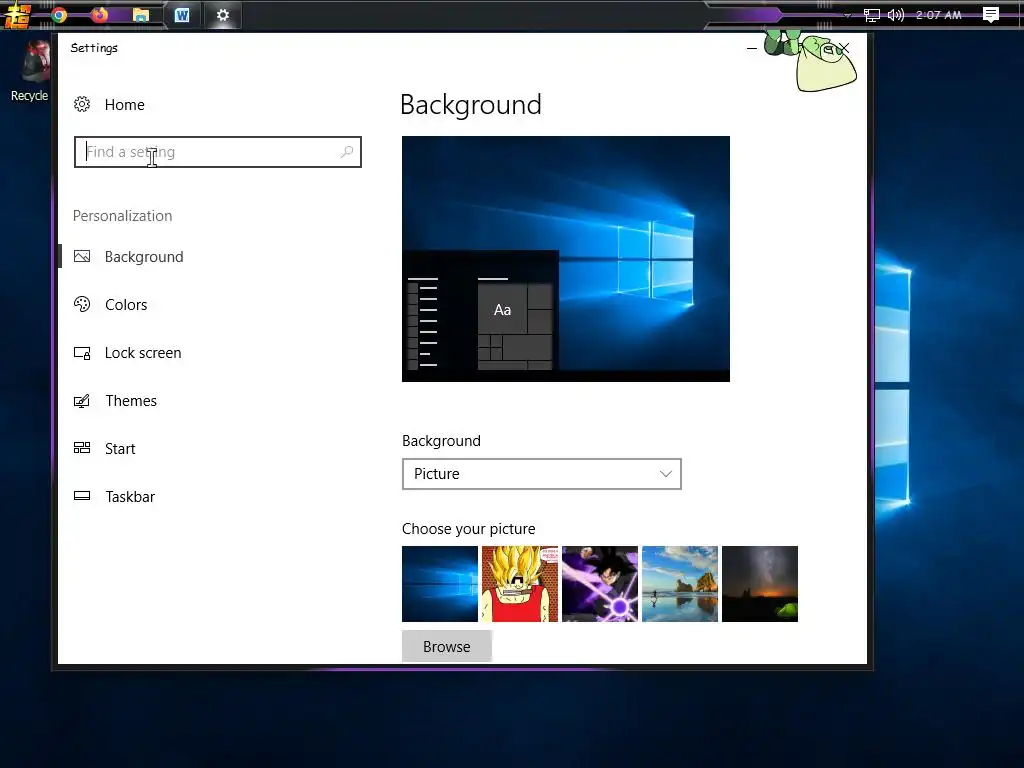Open Taskbar settings page
The image size is (1024, 768).
click(130, 496)
